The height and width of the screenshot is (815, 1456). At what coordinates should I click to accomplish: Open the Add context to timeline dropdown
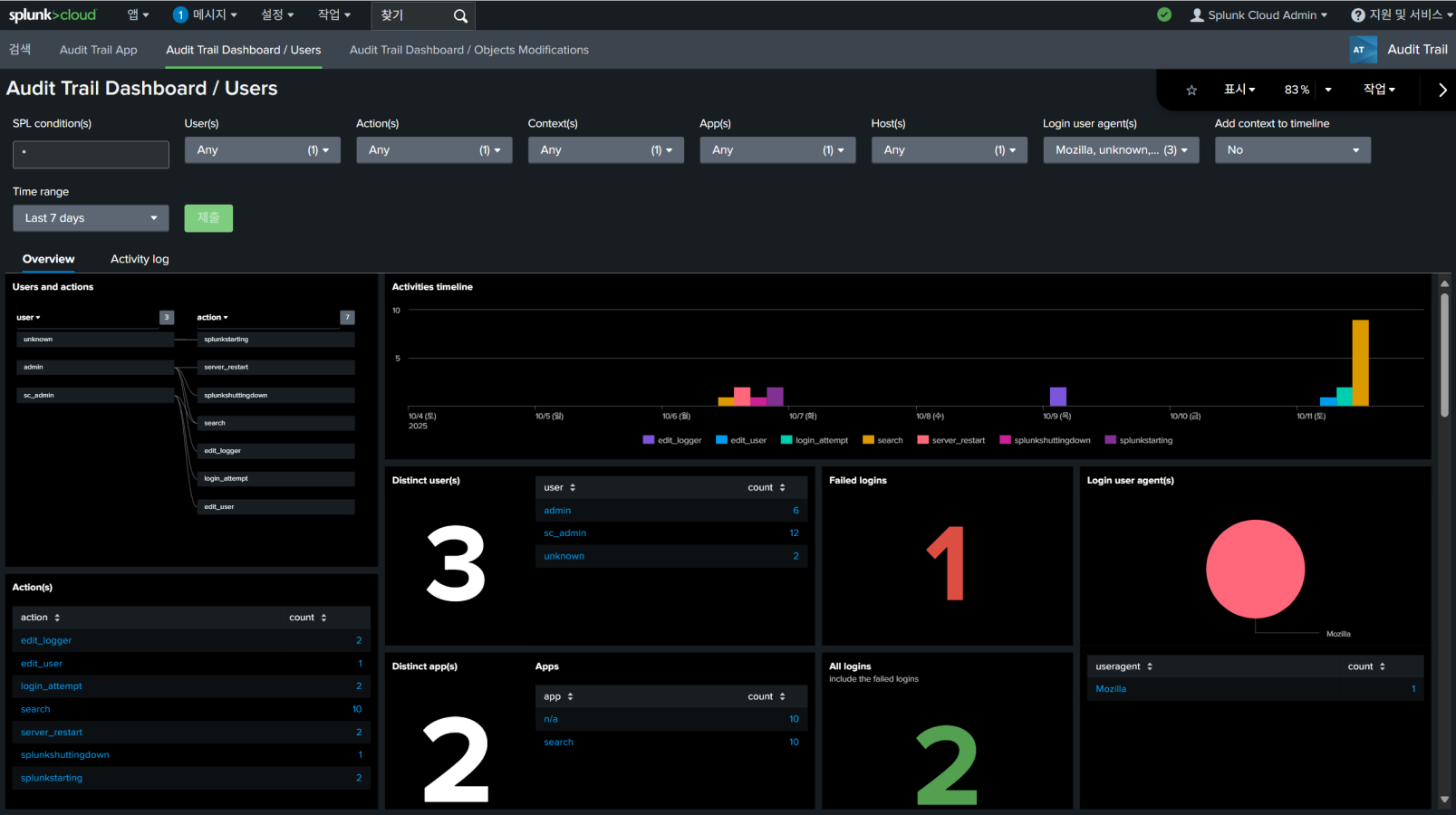coord(1292,150)
